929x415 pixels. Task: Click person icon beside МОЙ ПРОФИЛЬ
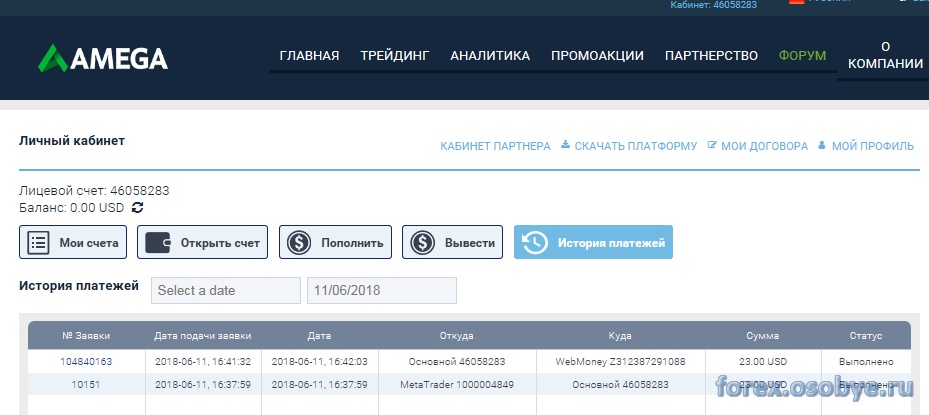822,144
